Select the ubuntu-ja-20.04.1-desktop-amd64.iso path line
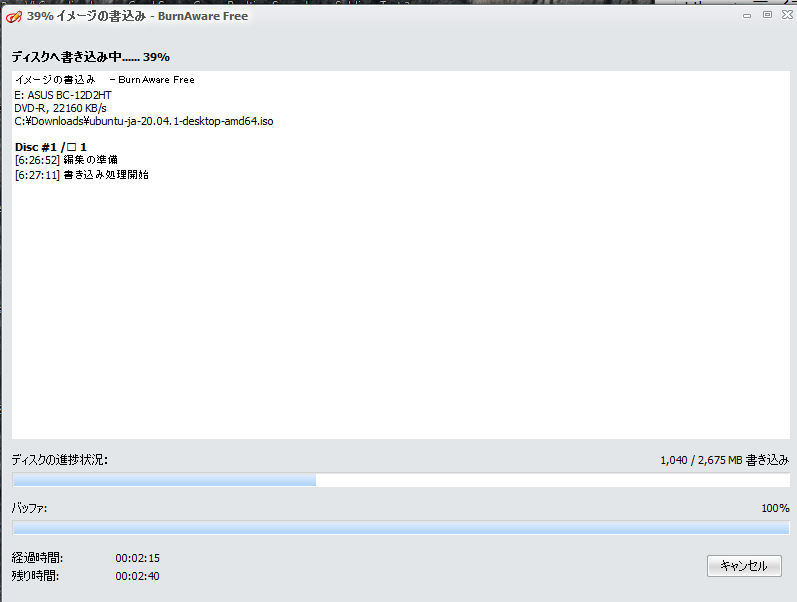 (144, 122)
